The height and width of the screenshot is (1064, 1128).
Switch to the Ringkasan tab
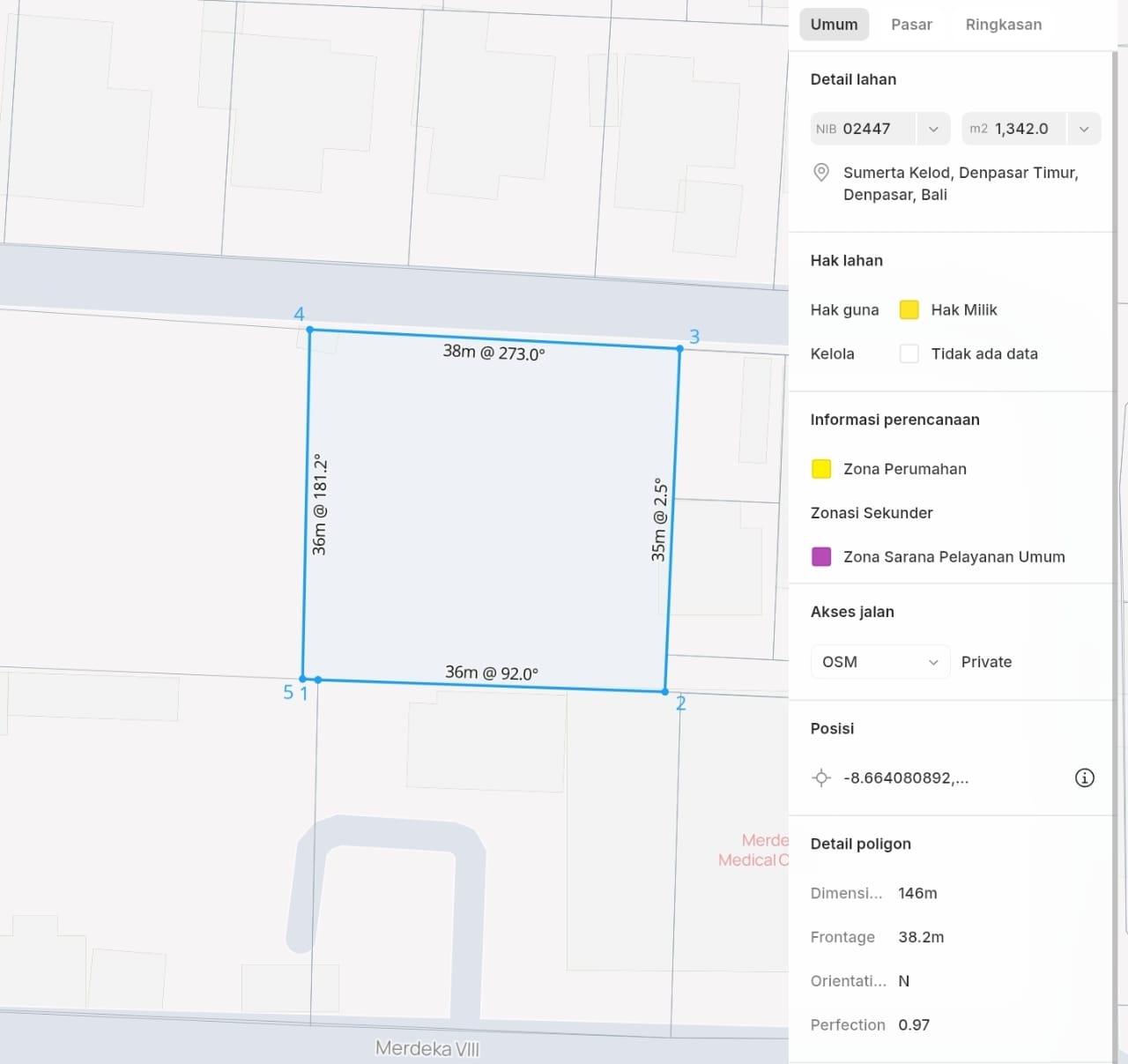tap(1003, 25)
